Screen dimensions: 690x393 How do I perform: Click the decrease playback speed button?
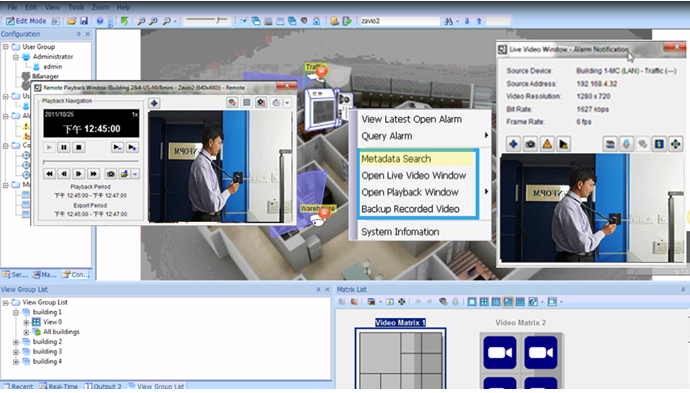[117, 147]
